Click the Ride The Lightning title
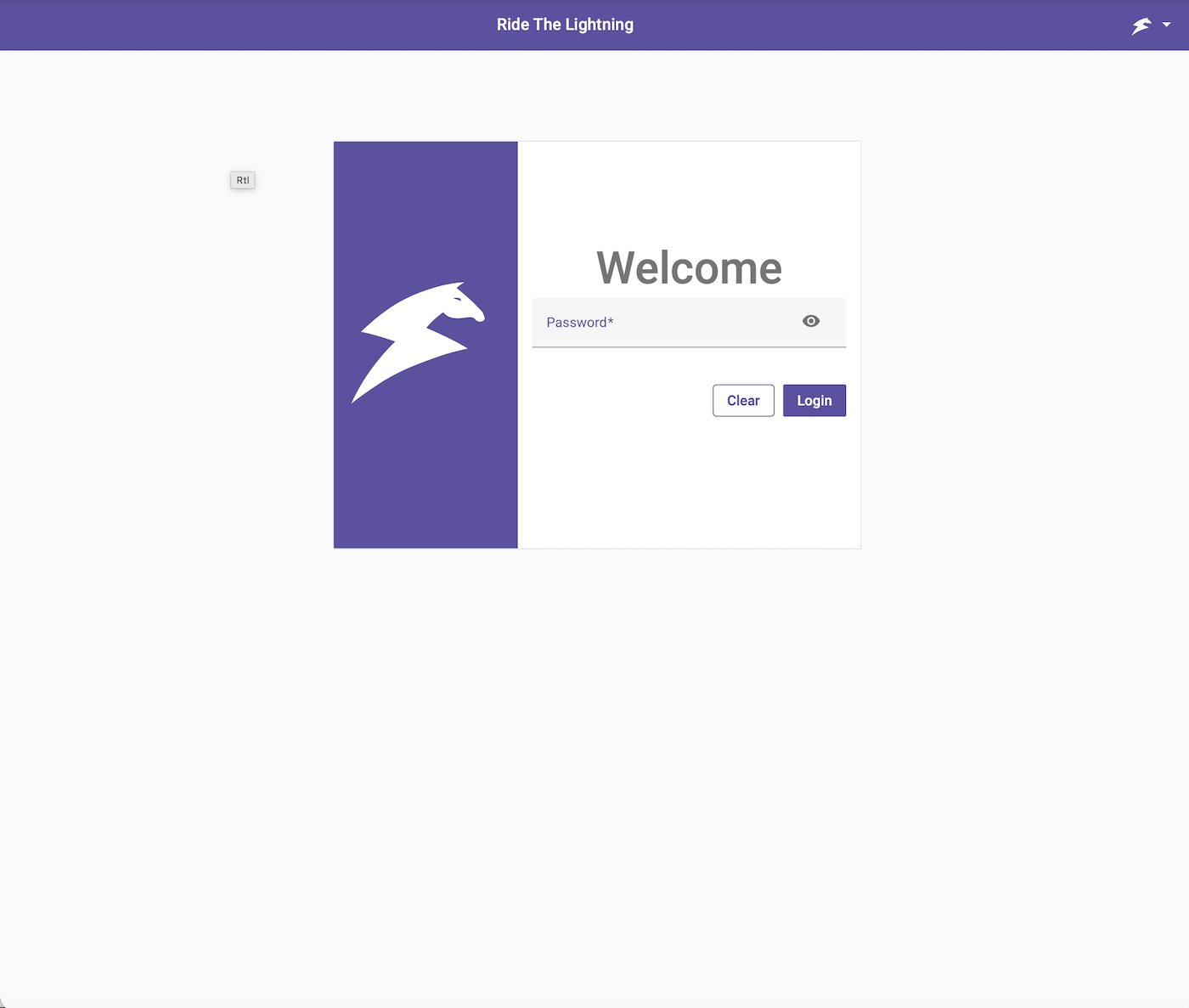This screenshot has width=1189, height=1008. pyautogui.click(x=565, y=25)
